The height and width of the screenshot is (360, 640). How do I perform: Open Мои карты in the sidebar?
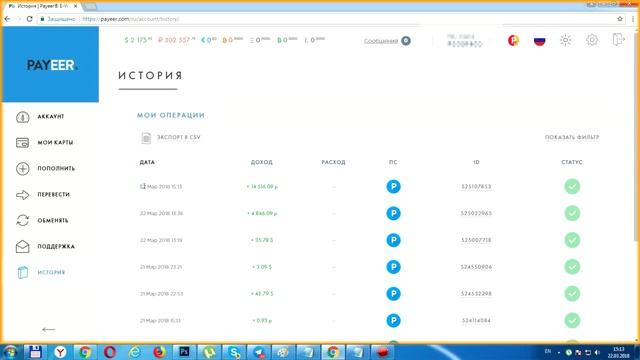tap(44, 142)
